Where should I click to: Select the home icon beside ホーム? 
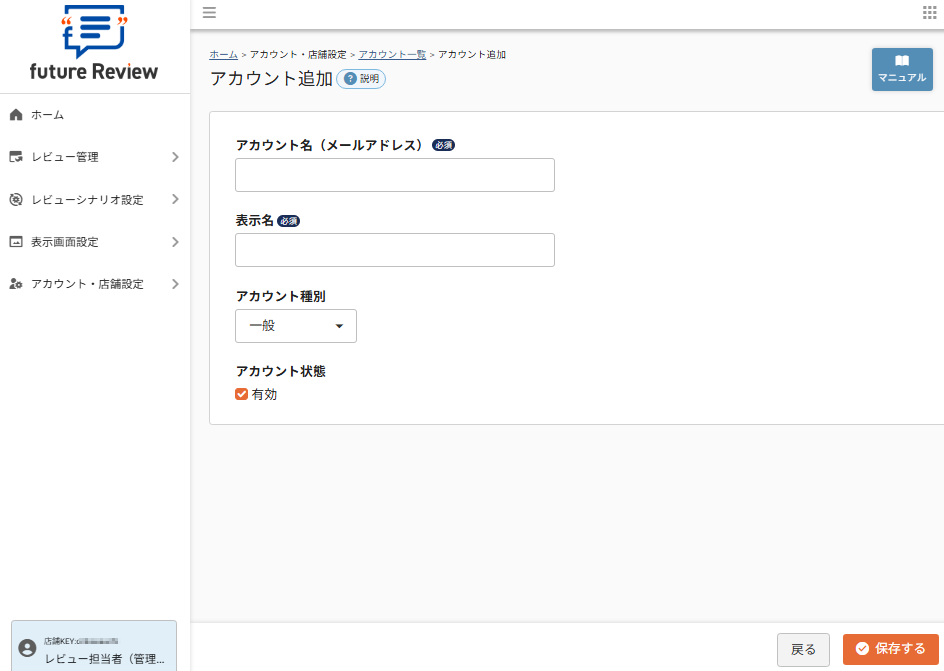pyautogui.click(x=15, y=114)
